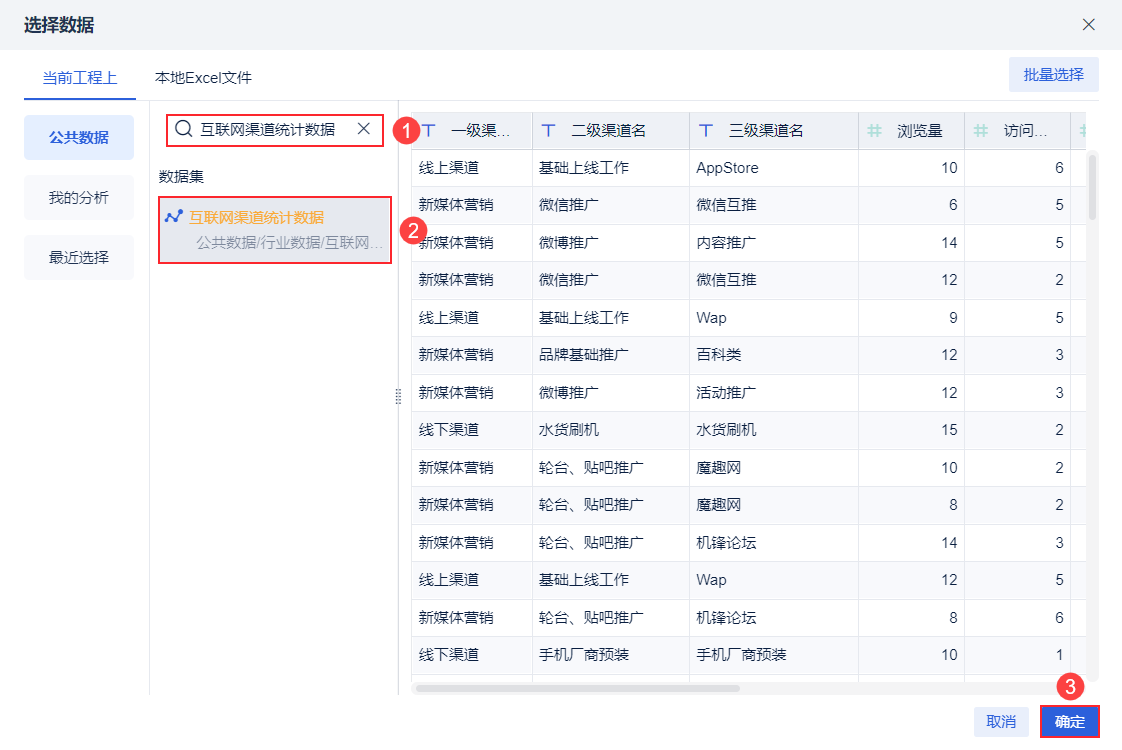Open 我的分析 in the left sidebar
Screen dimensions: 1122x750
[78, 197]
